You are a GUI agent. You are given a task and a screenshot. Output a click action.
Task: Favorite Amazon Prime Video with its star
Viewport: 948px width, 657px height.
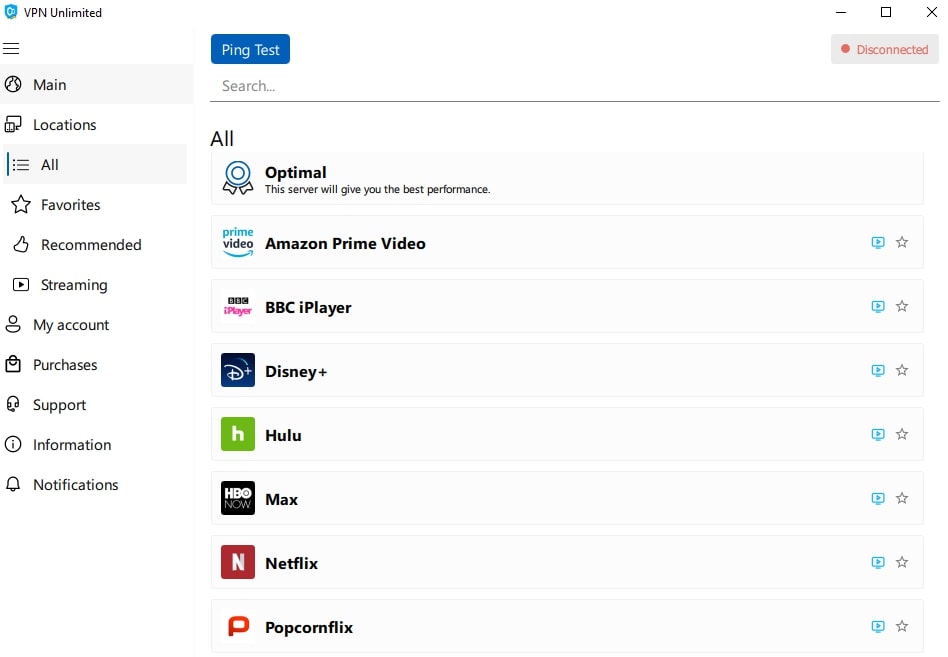[x=902, y=242]
